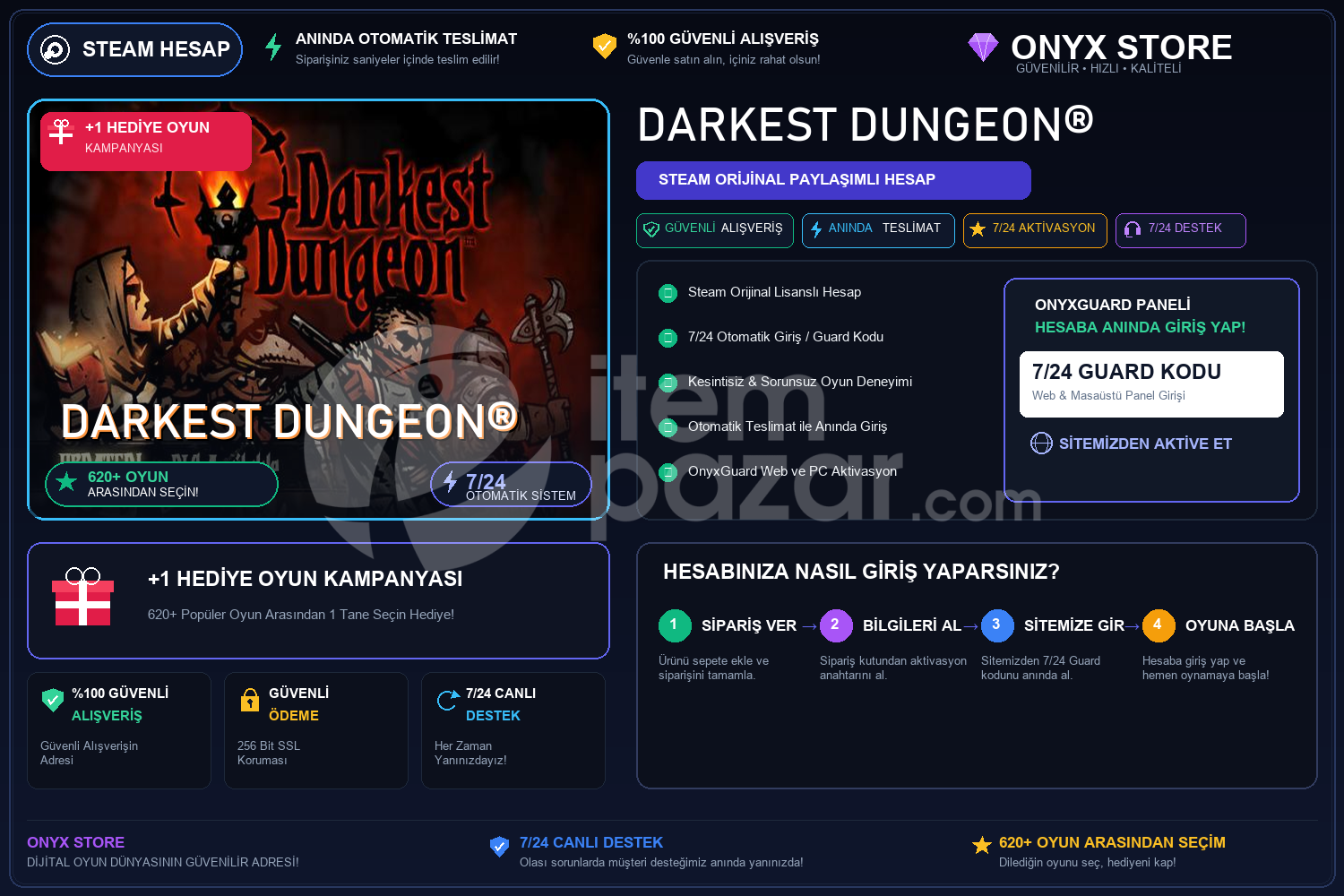Click the refresh icon in 7/24 Canlı Destek card
Image resolution: width=1344 pixels, height=896 pixels.
pyautogui.click(x=447, y=700)
